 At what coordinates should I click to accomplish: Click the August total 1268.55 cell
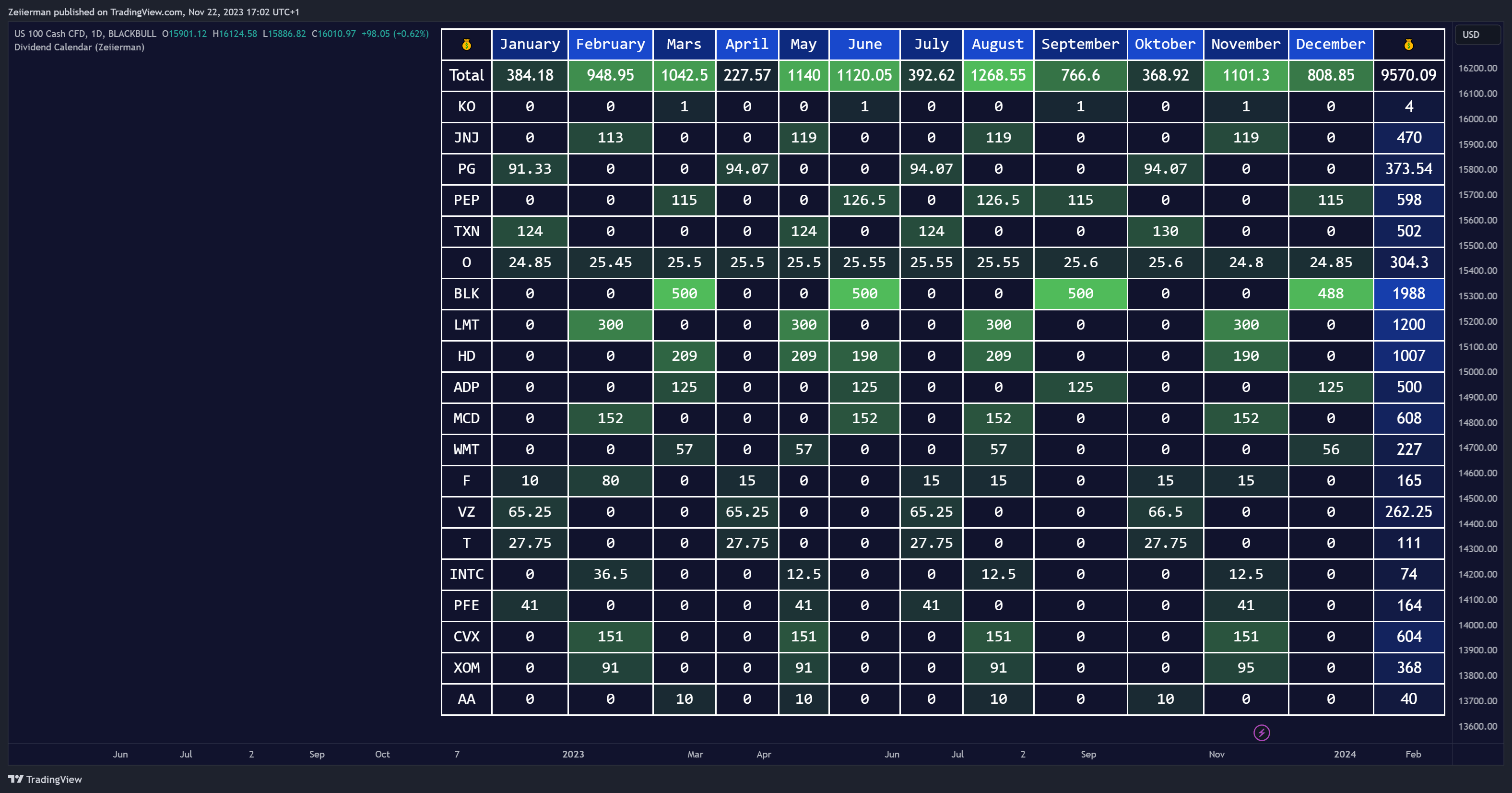point(998,75)
